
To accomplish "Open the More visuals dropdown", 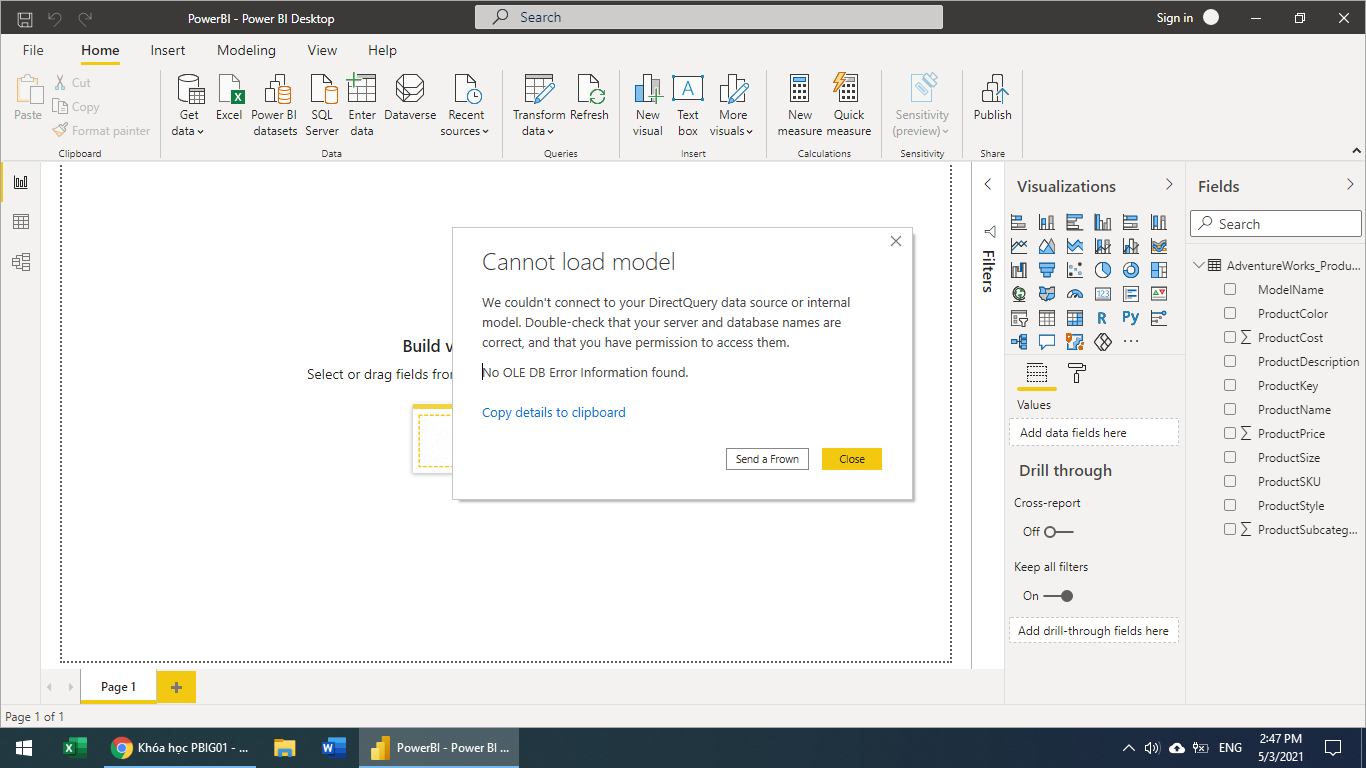I will pyautogui.click(x=733, y=106).
